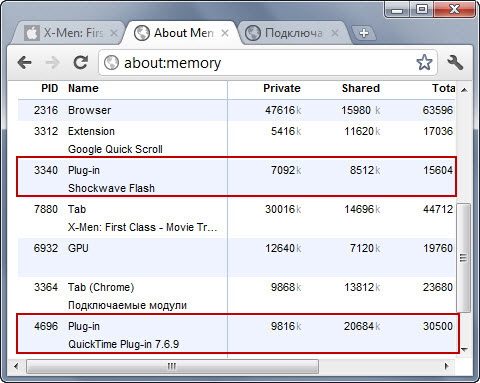Close the X-Men: First tab
480x383 pixels.
[x=114, y=33]
